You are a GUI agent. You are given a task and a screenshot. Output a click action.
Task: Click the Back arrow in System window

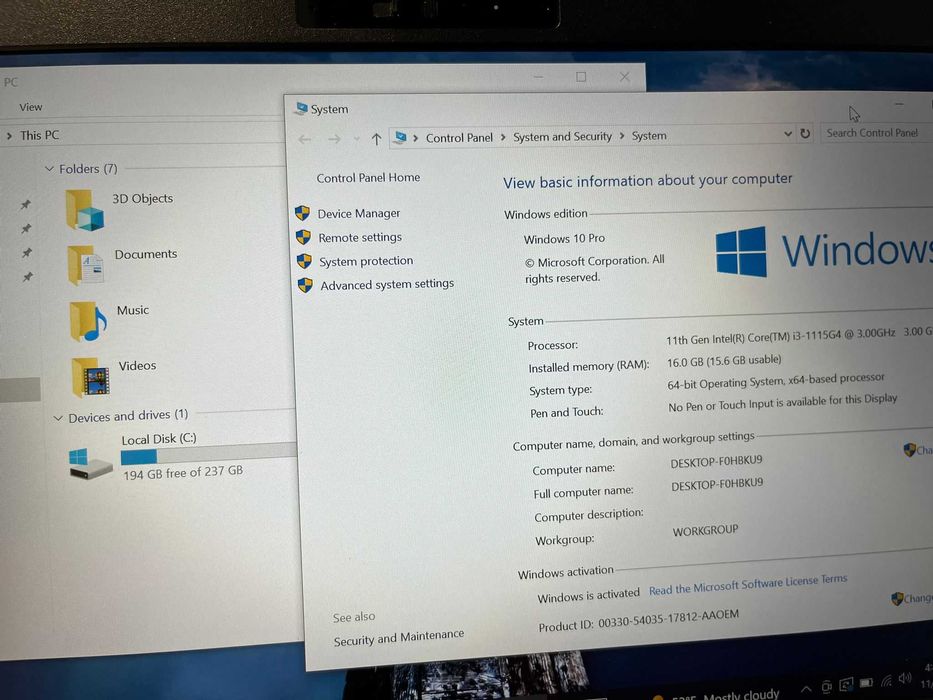(x=305, y=139)
